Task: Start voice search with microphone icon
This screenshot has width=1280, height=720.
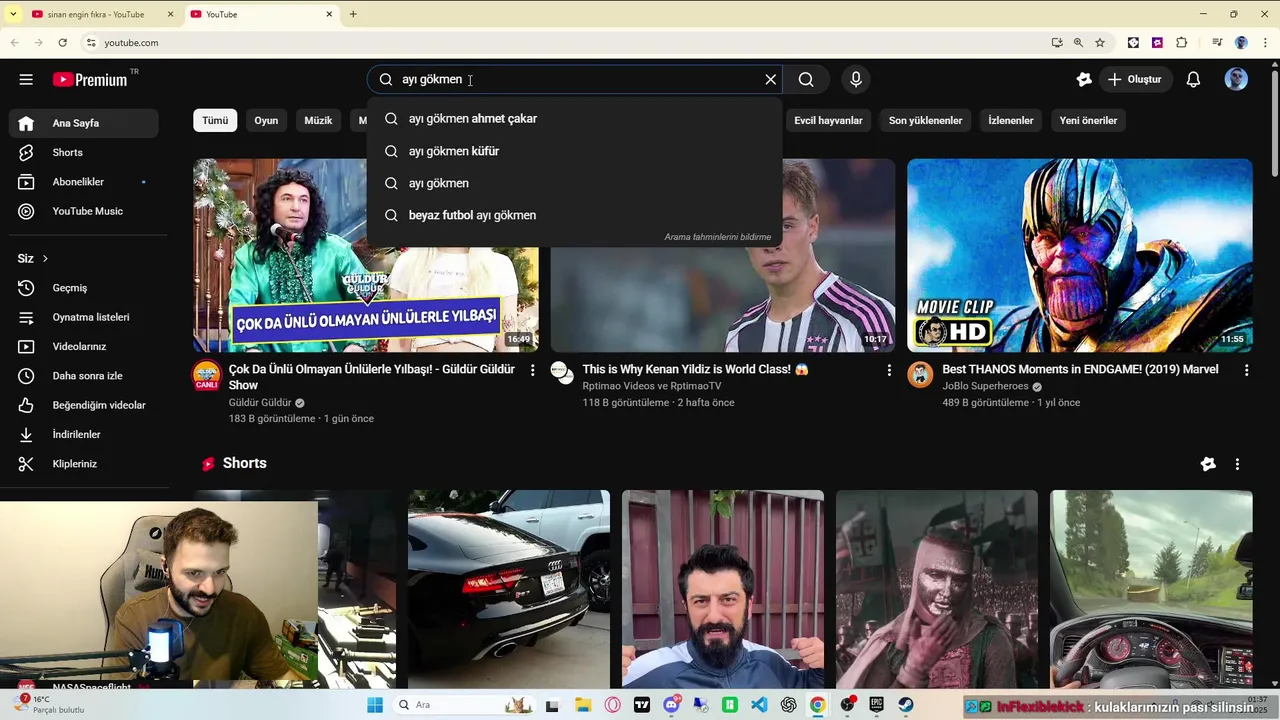Action: tap(855, 80)
